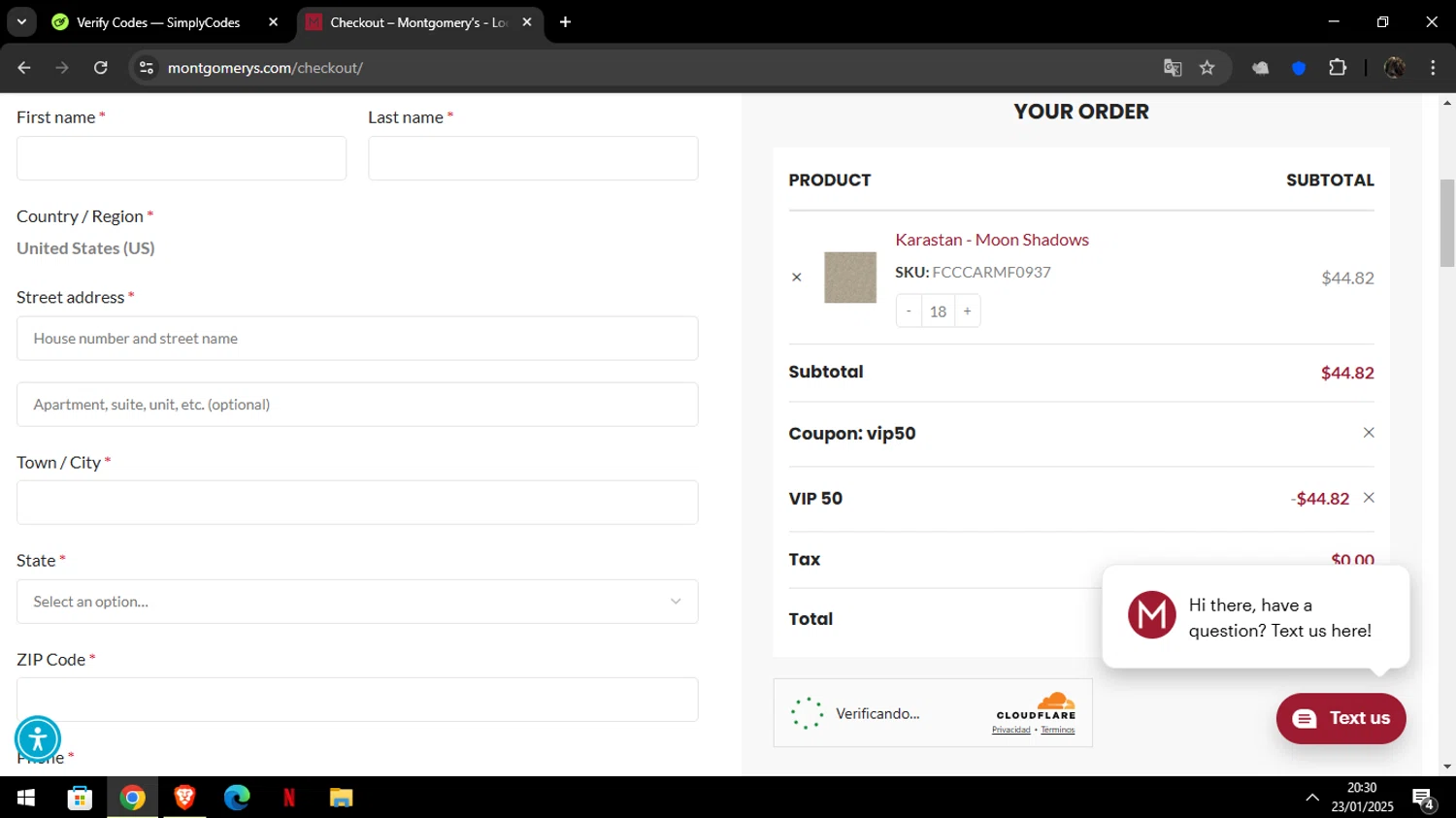Click the address bar URL
The image size is (1456, 818).
tap(265, 68)
